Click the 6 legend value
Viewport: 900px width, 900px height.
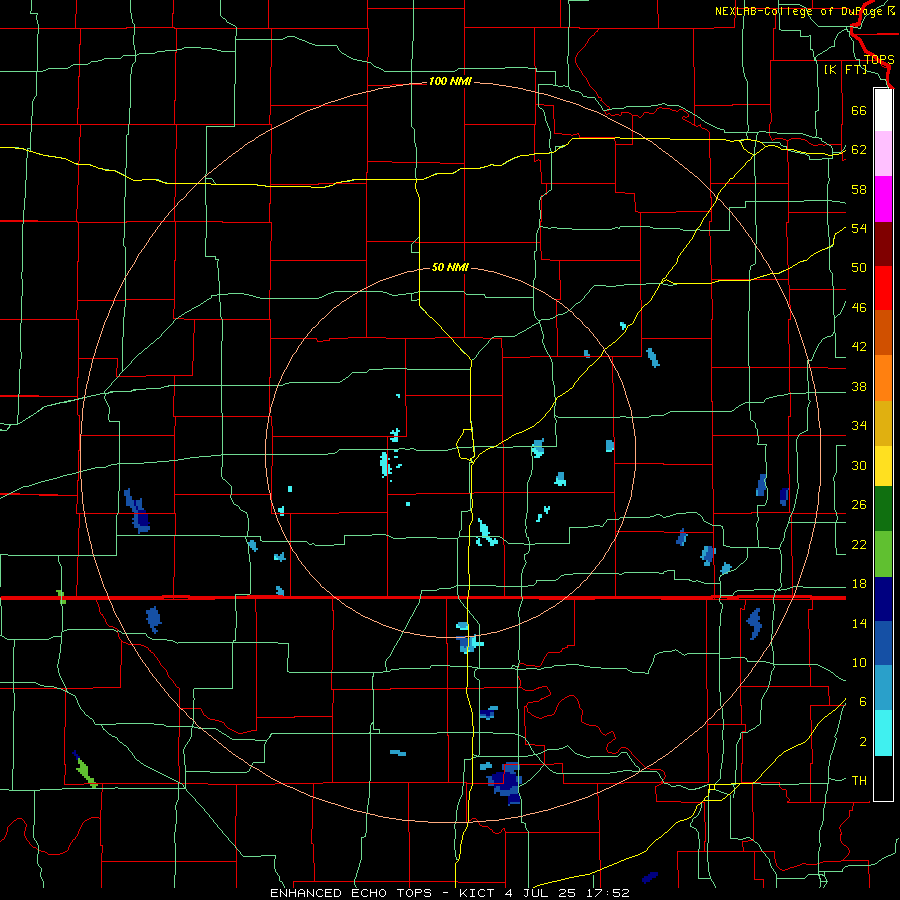point(863,701)
